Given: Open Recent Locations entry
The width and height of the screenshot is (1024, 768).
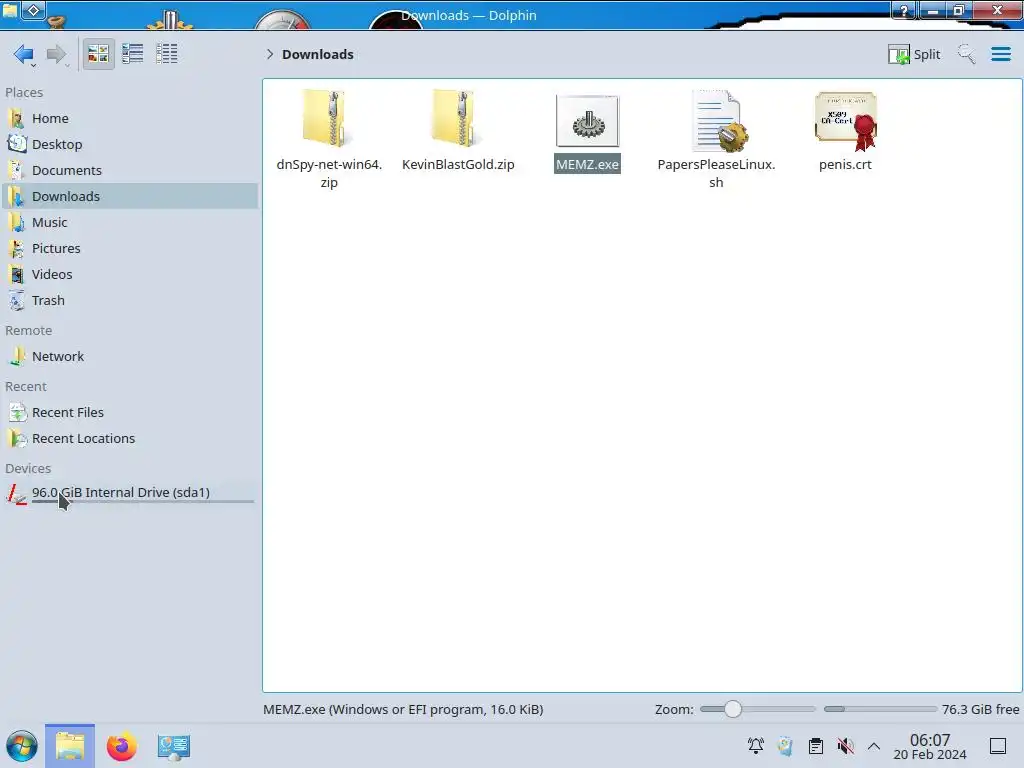Looking at the screenshot, I should tap(129, 439).
